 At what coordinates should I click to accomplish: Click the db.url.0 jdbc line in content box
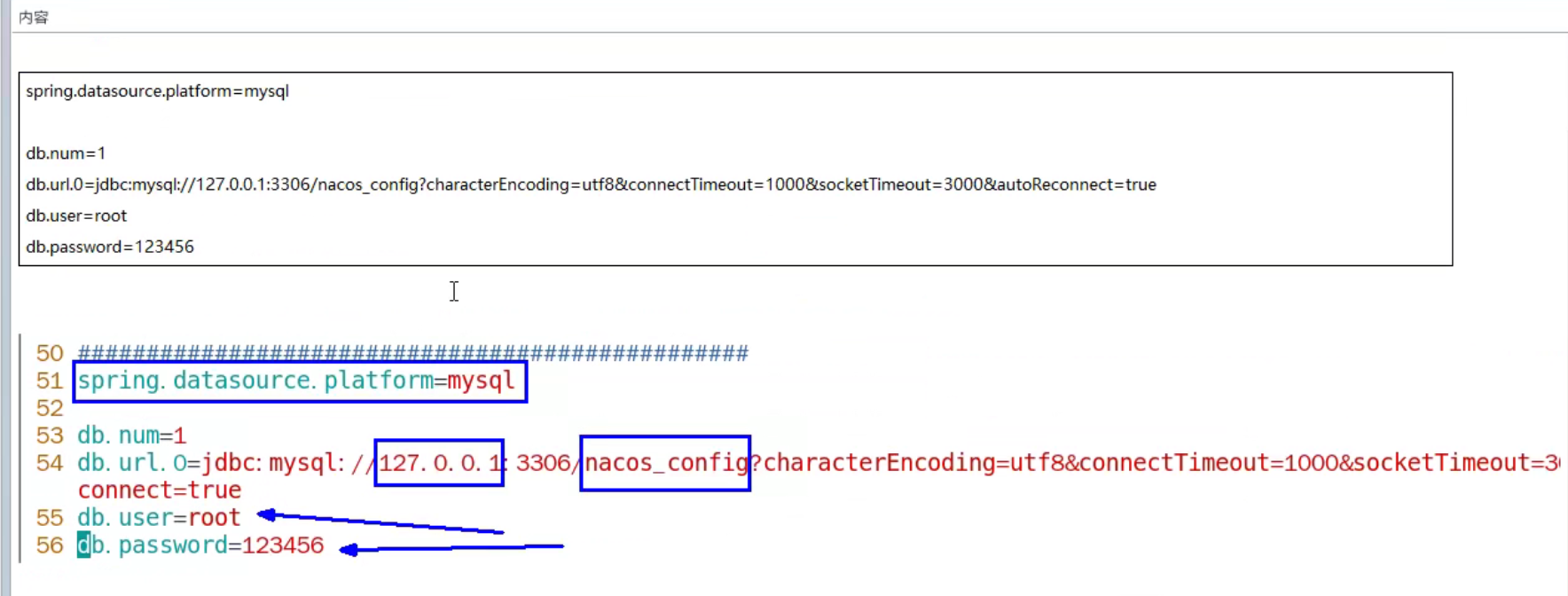point(591,184)
